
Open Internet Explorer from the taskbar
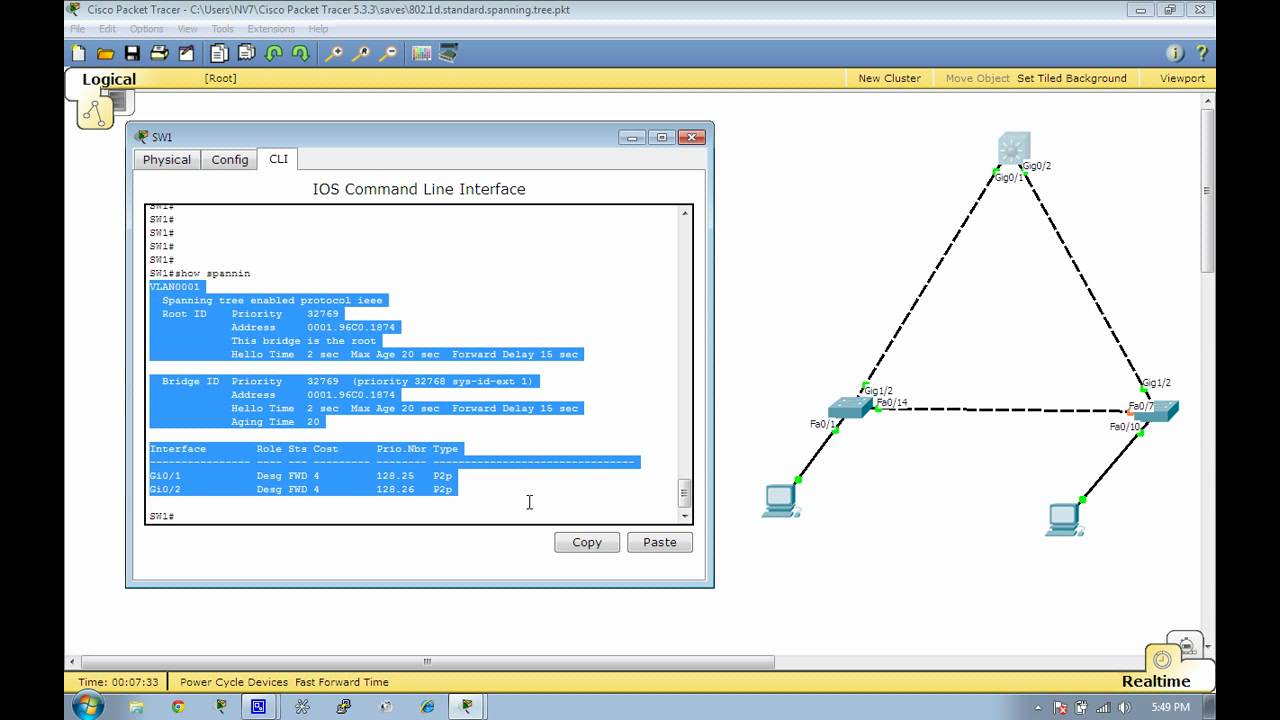(428, 706)
